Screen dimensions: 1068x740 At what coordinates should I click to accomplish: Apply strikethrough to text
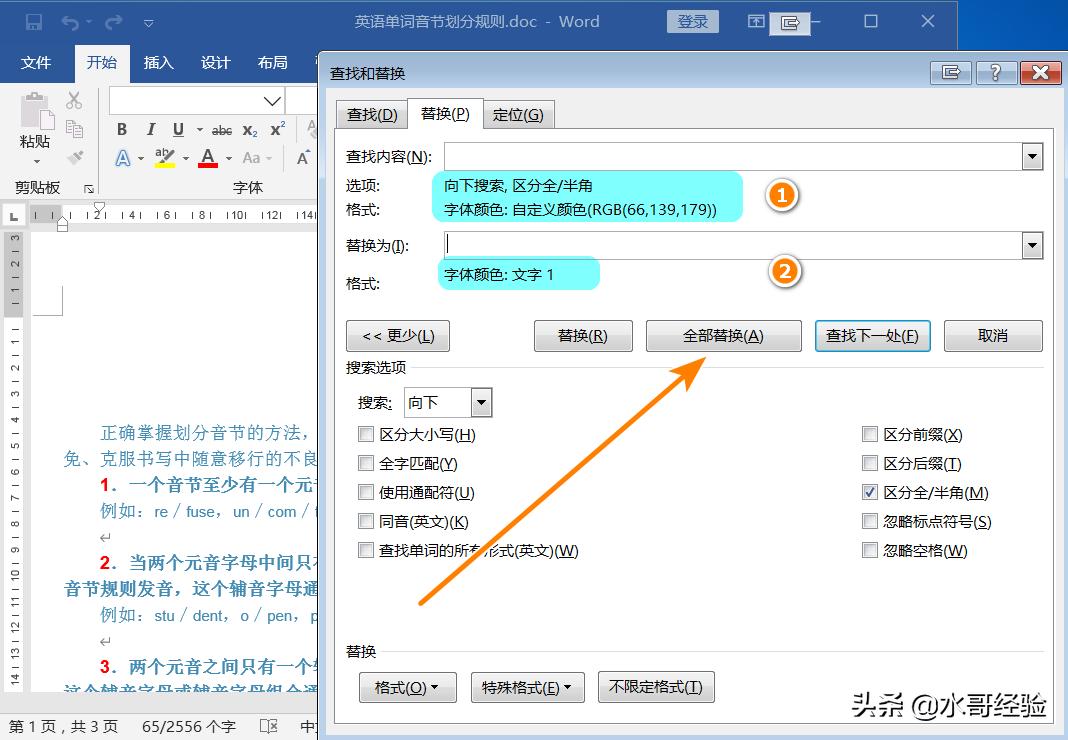222,129
